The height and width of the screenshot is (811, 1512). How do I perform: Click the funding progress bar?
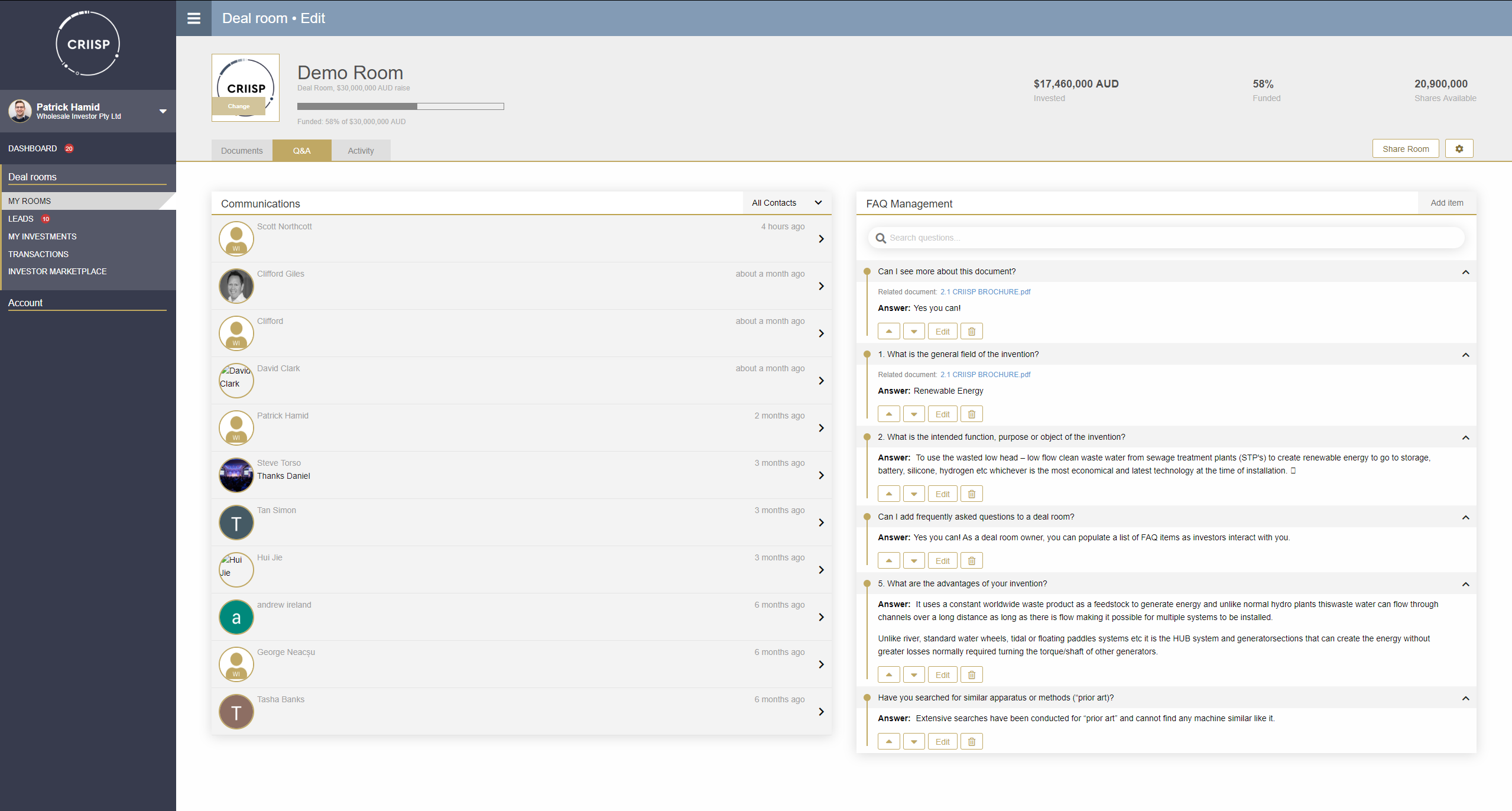(x=400, y=106)
